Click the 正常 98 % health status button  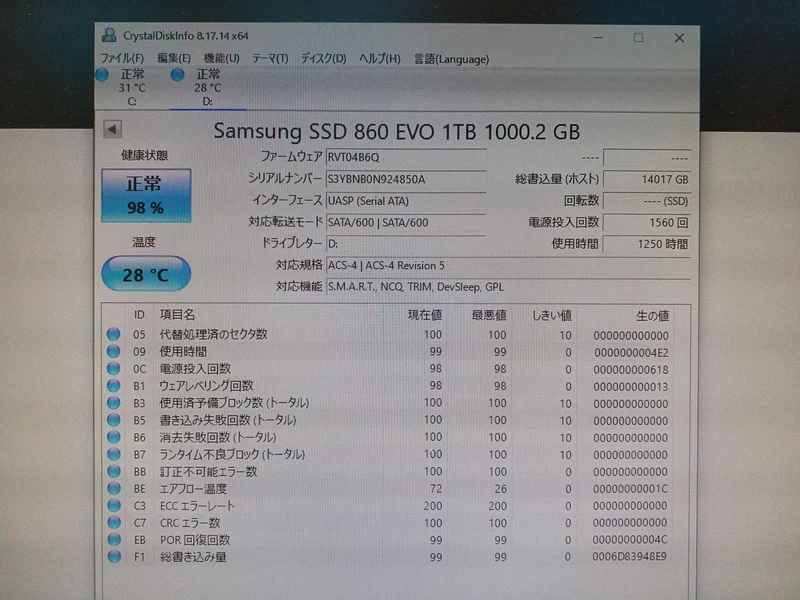click(x=146, y=195)
